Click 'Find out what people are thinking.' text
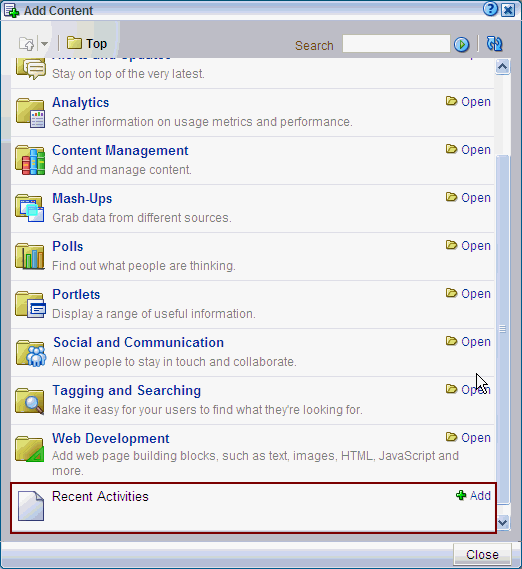Image resolution: width=522 pixels, height=569 pixels. coord(144,266)
